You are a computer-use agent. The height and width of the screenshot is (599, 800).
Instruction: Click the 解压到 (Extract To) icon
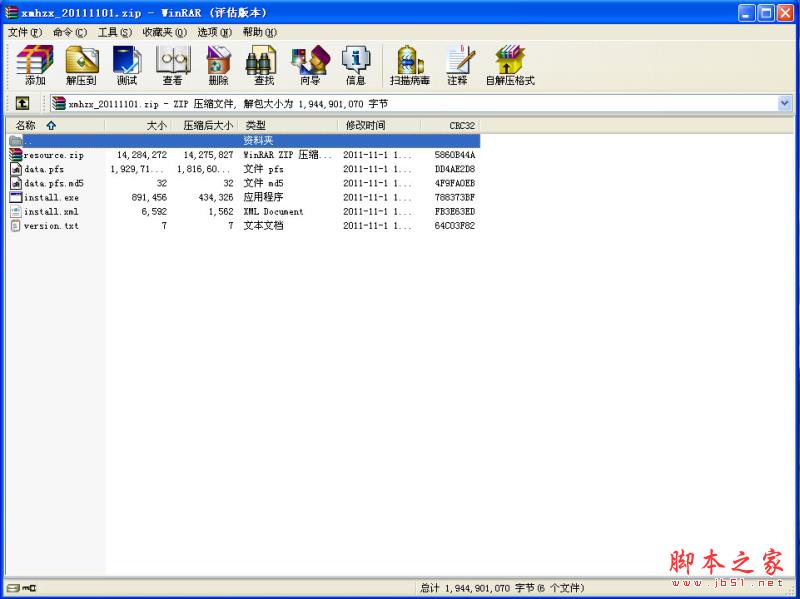[82, 64]
